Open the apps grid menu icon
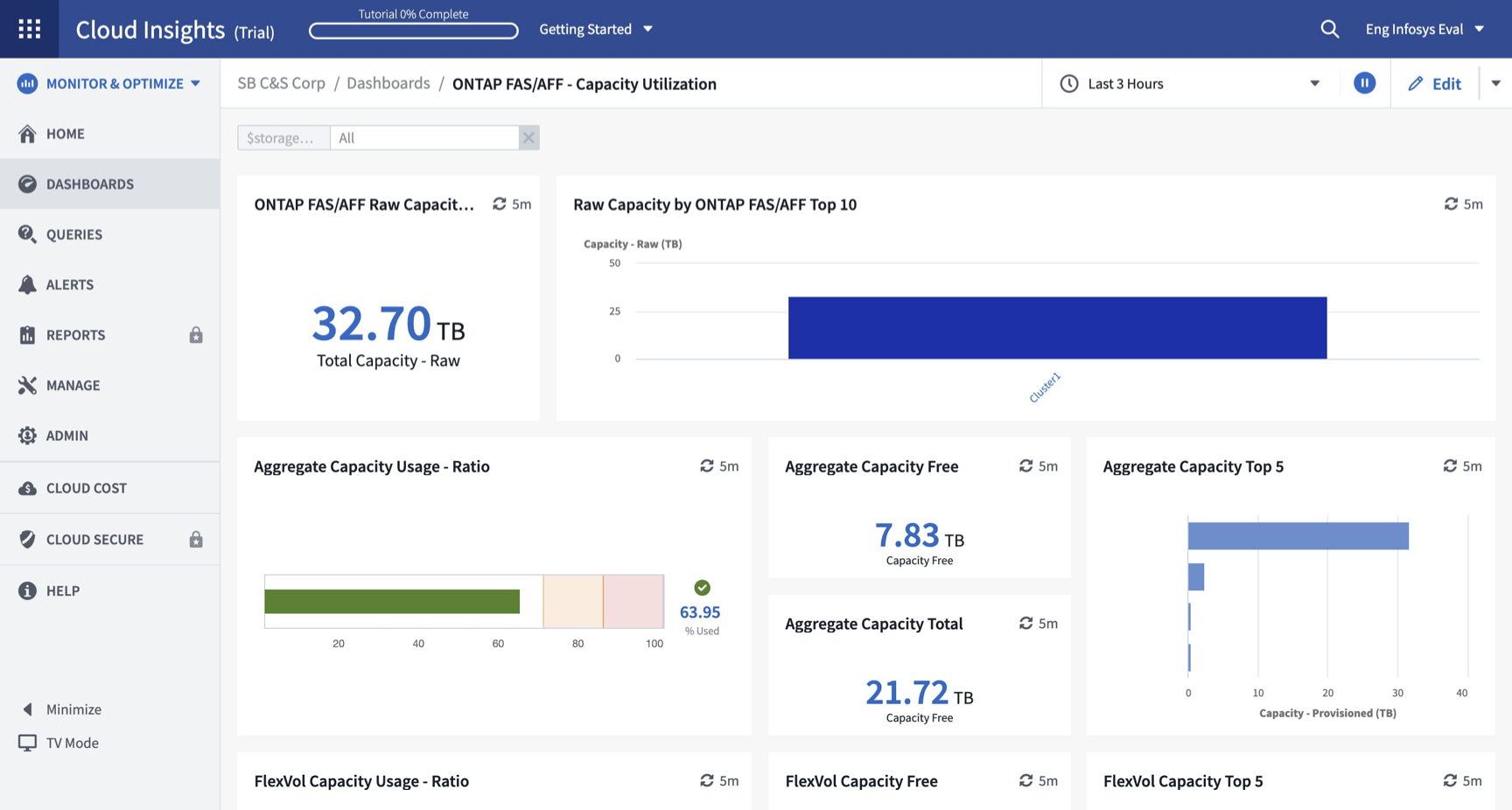Image resolution: width=1512 pixels, height=810 pixels. (29, 29)
